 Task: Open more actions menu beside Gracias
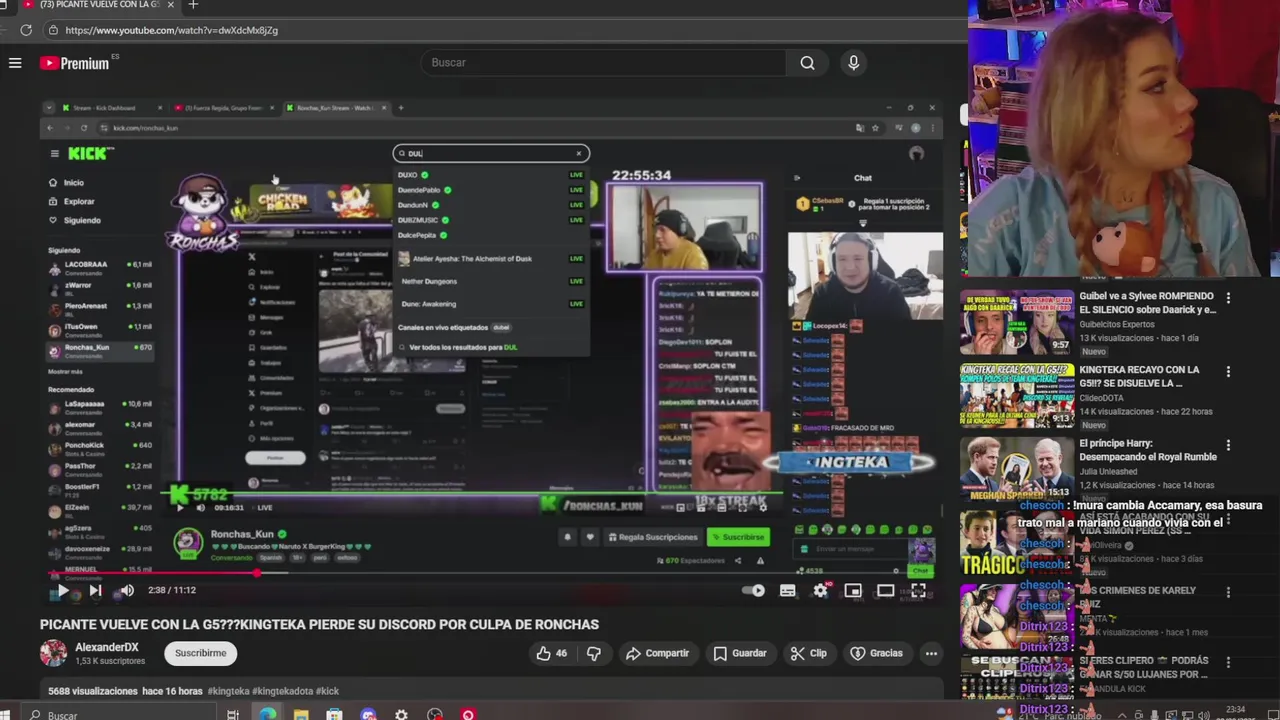[x=931, y=653]
